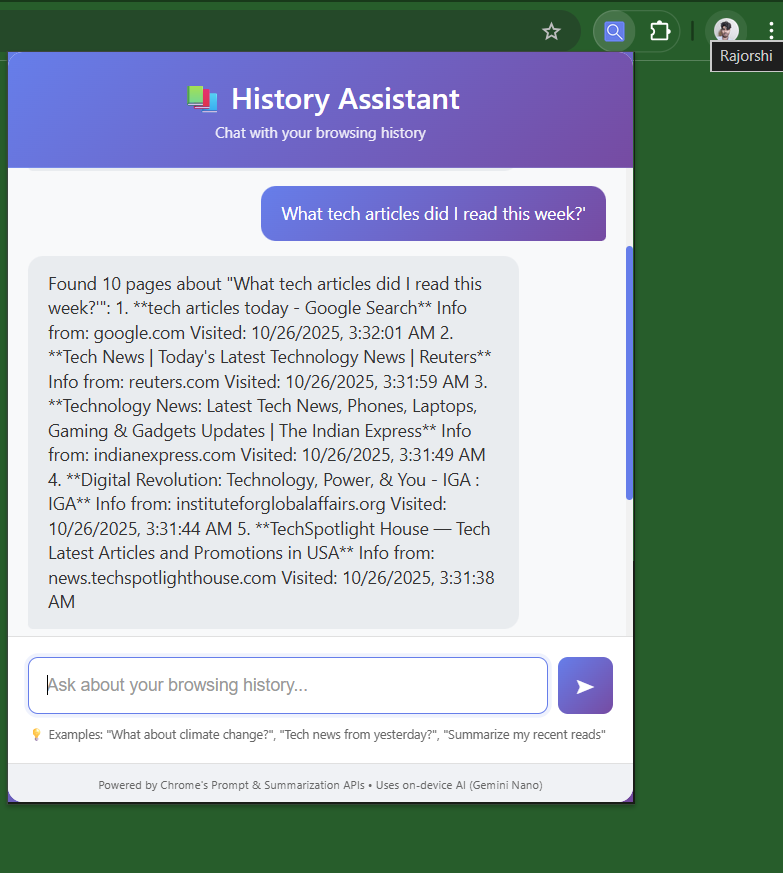Open the Extensions puzzle piece menu

(660, 31)
